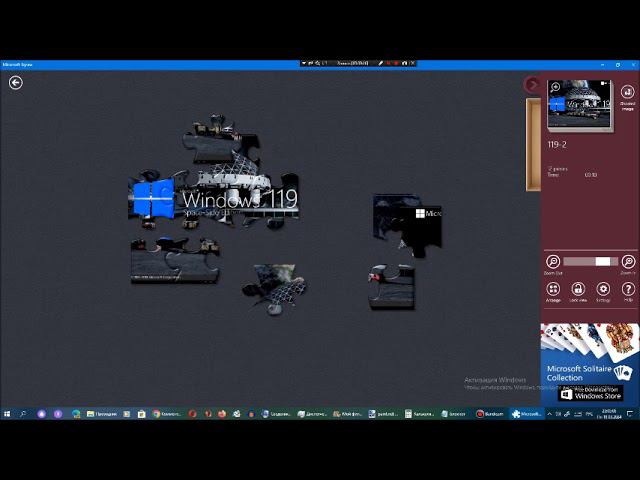Open the Microsoft Solitaire Collection ad

pyautogui.click(x=590, y=363)
